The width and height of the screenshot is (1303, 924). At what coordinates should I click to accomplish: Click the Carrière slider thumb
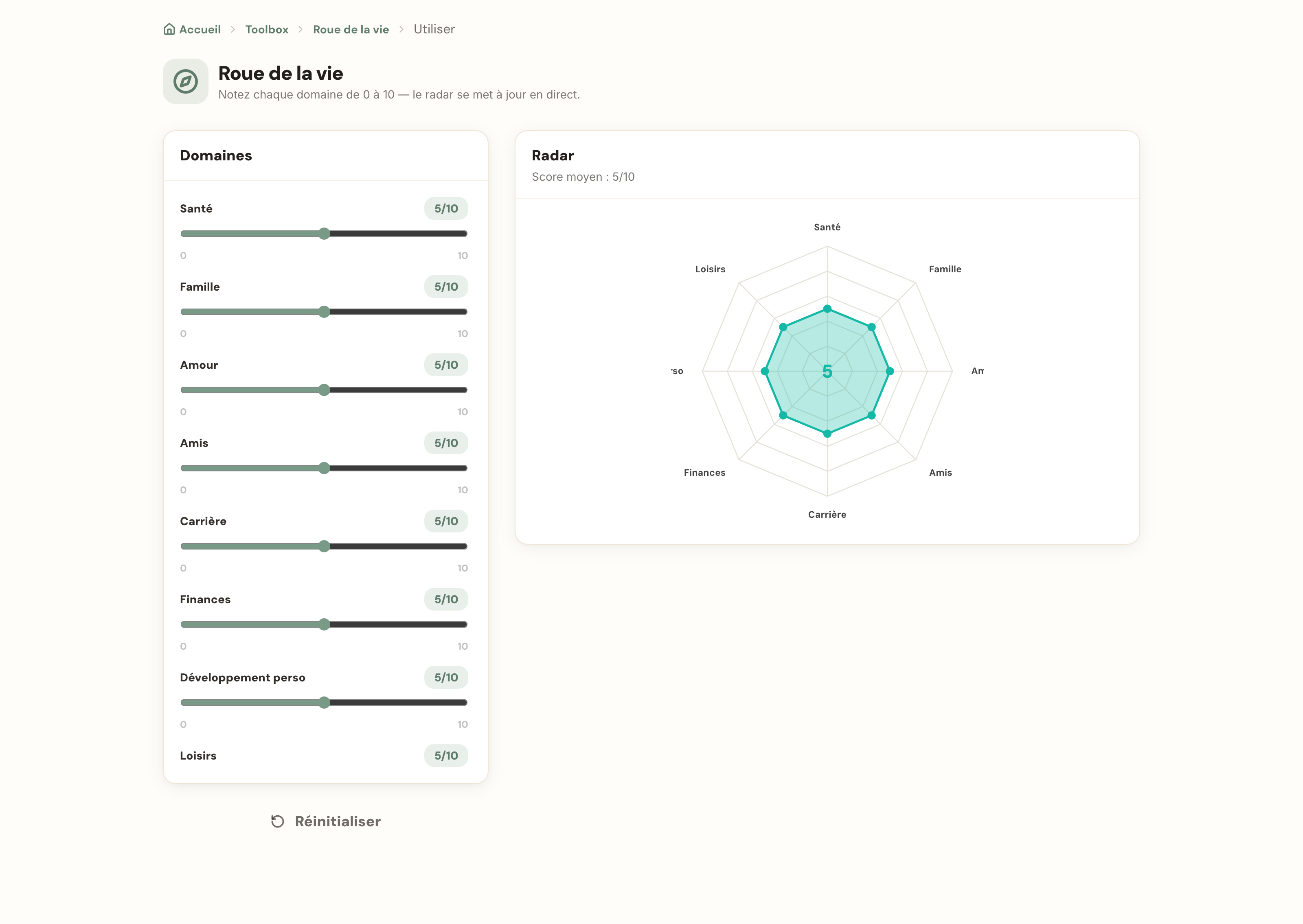click(325, 546)
